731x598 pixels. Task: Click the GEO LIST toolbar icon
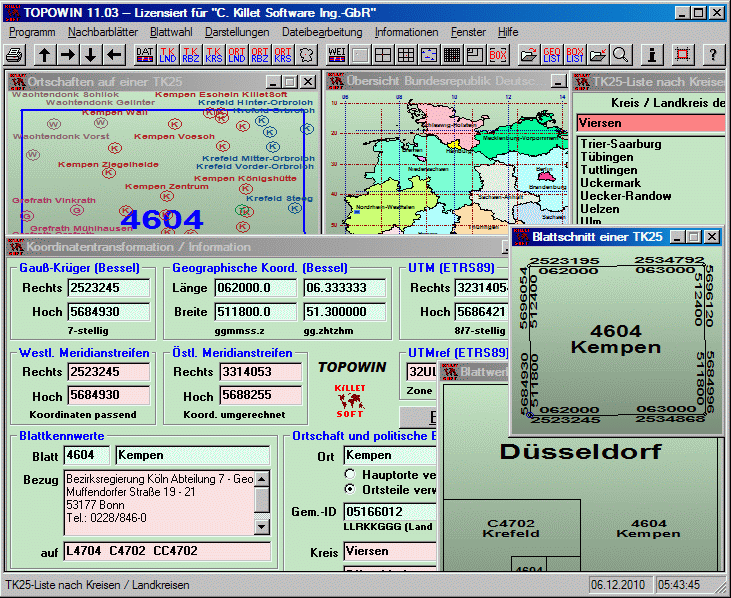click(552, 55)
